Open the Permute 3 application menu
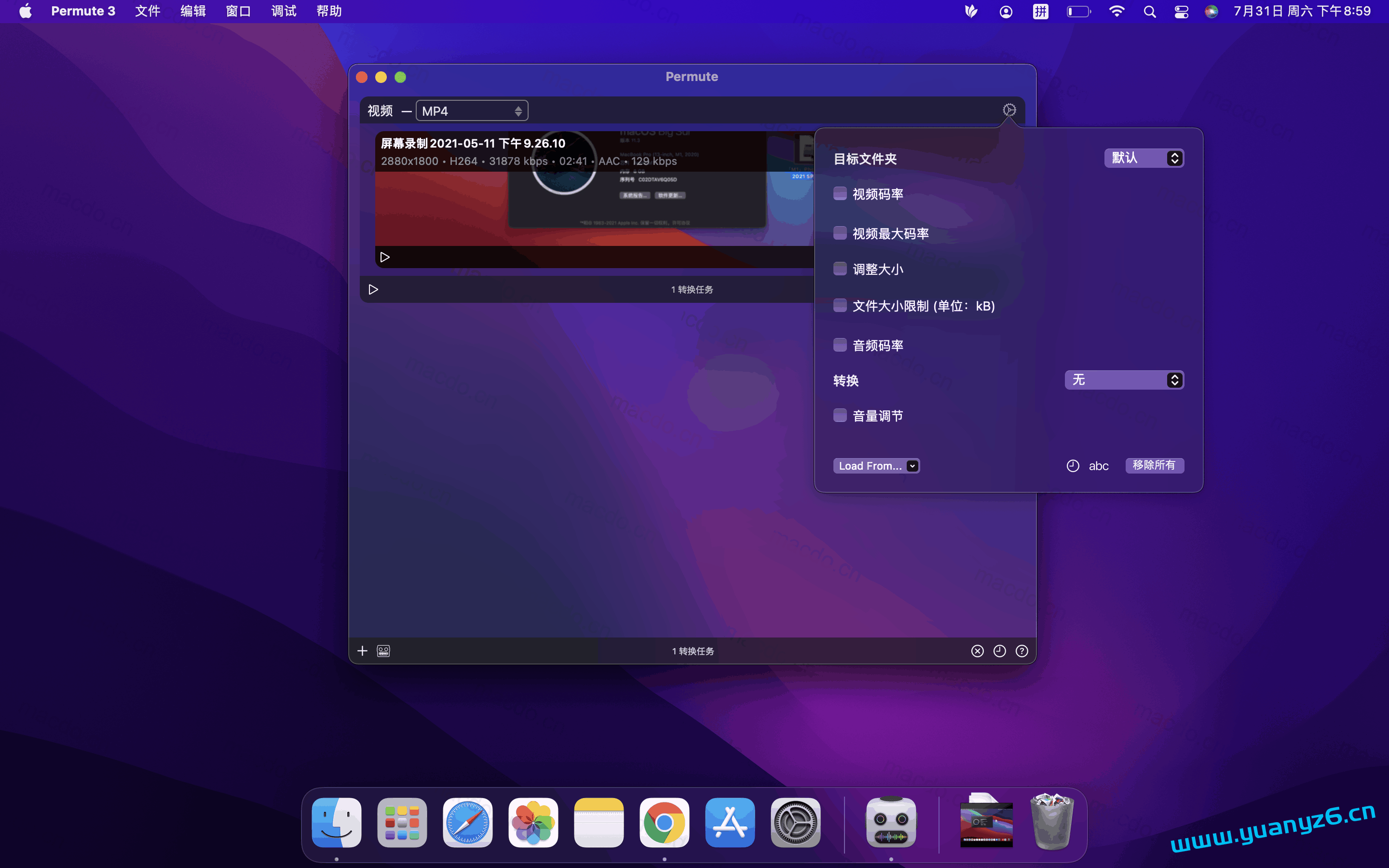 click(82, 11)
